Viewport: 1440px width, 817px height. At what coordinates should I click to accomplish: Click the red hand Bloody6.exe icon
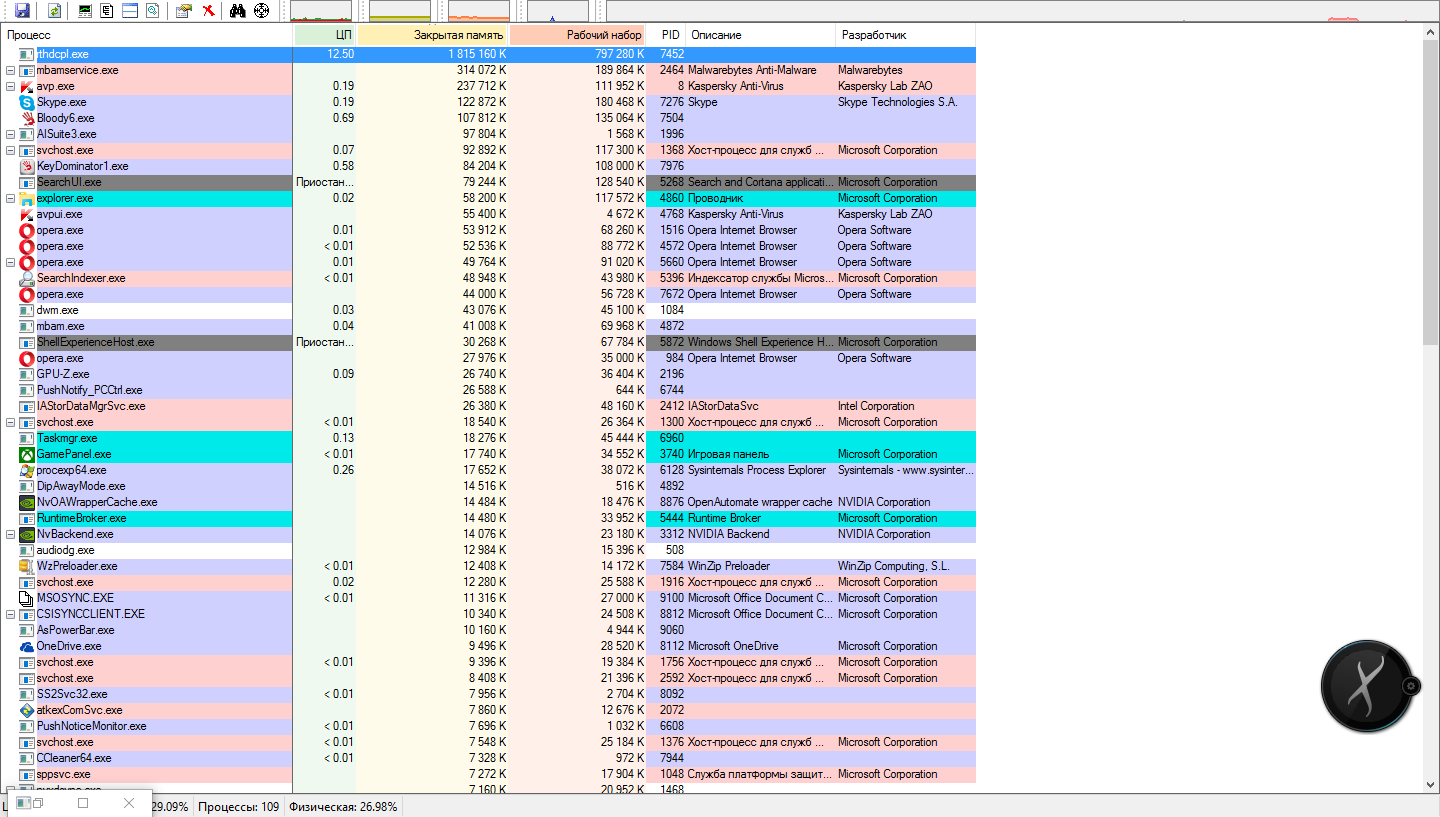(27, 118)
